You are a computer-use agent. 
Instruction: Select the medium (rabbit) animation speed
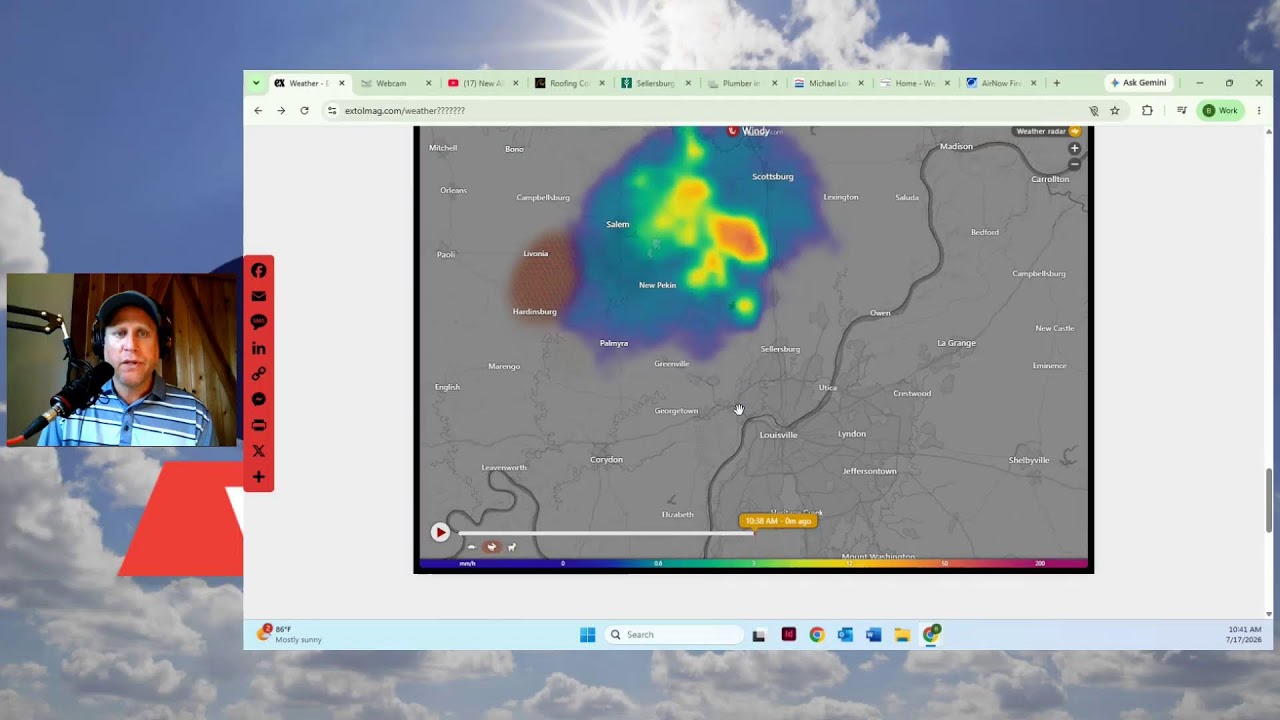point(491,547)
